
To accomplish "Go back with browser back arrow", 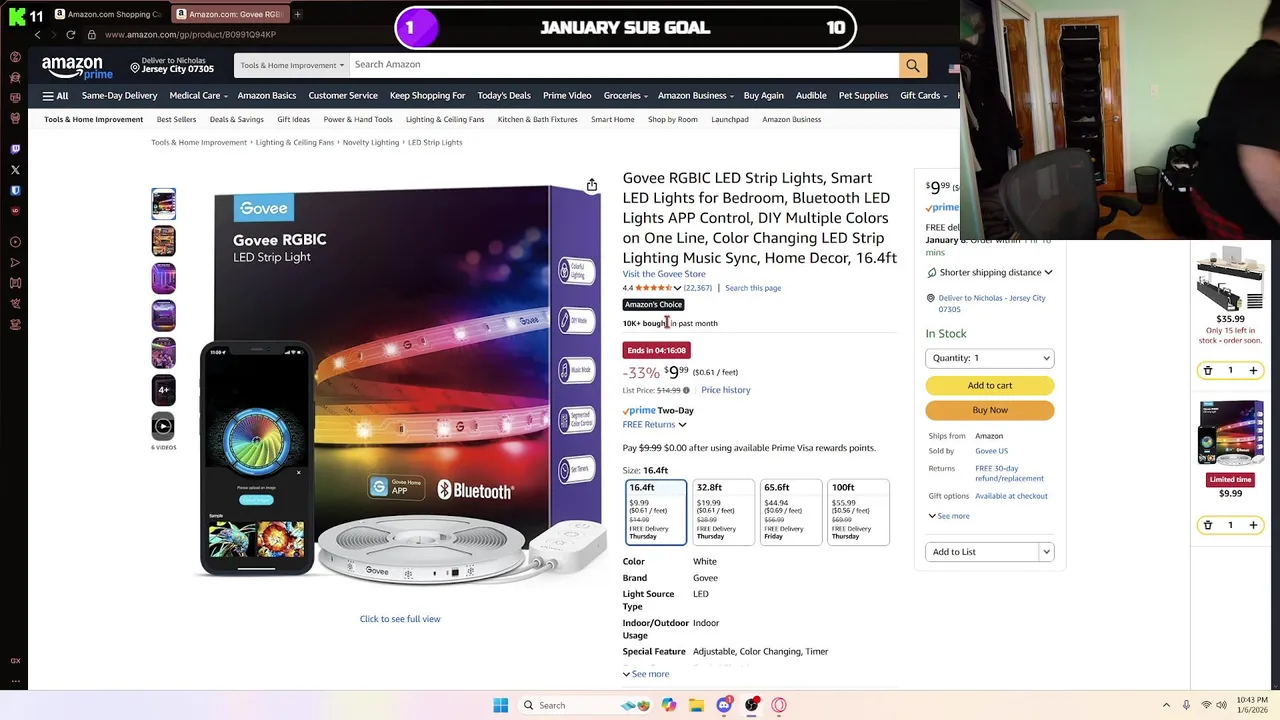I will click(37, 34).
